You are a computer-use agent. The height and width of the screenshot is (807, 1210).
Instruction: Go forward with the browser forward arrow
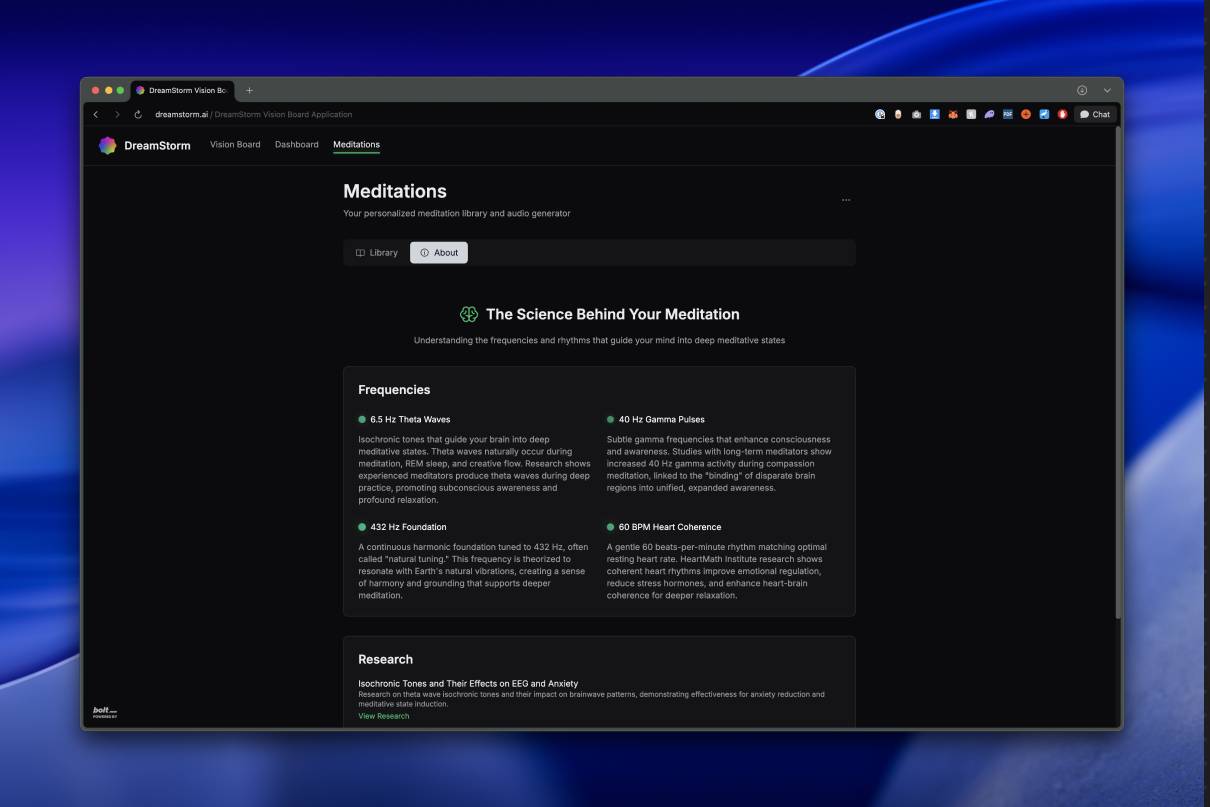(117, 114)
